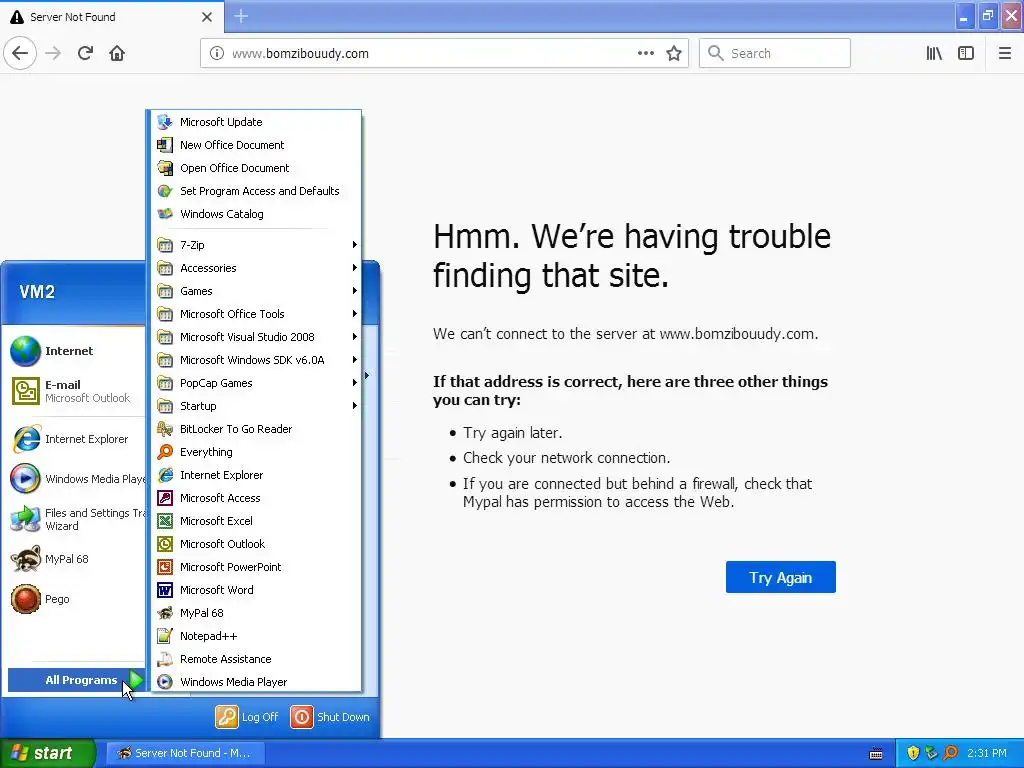Screen dimensions: 1024x768
Task: Open Internet pinned item in Start menu
Action: pyautogui.click(x=75, y=351)
